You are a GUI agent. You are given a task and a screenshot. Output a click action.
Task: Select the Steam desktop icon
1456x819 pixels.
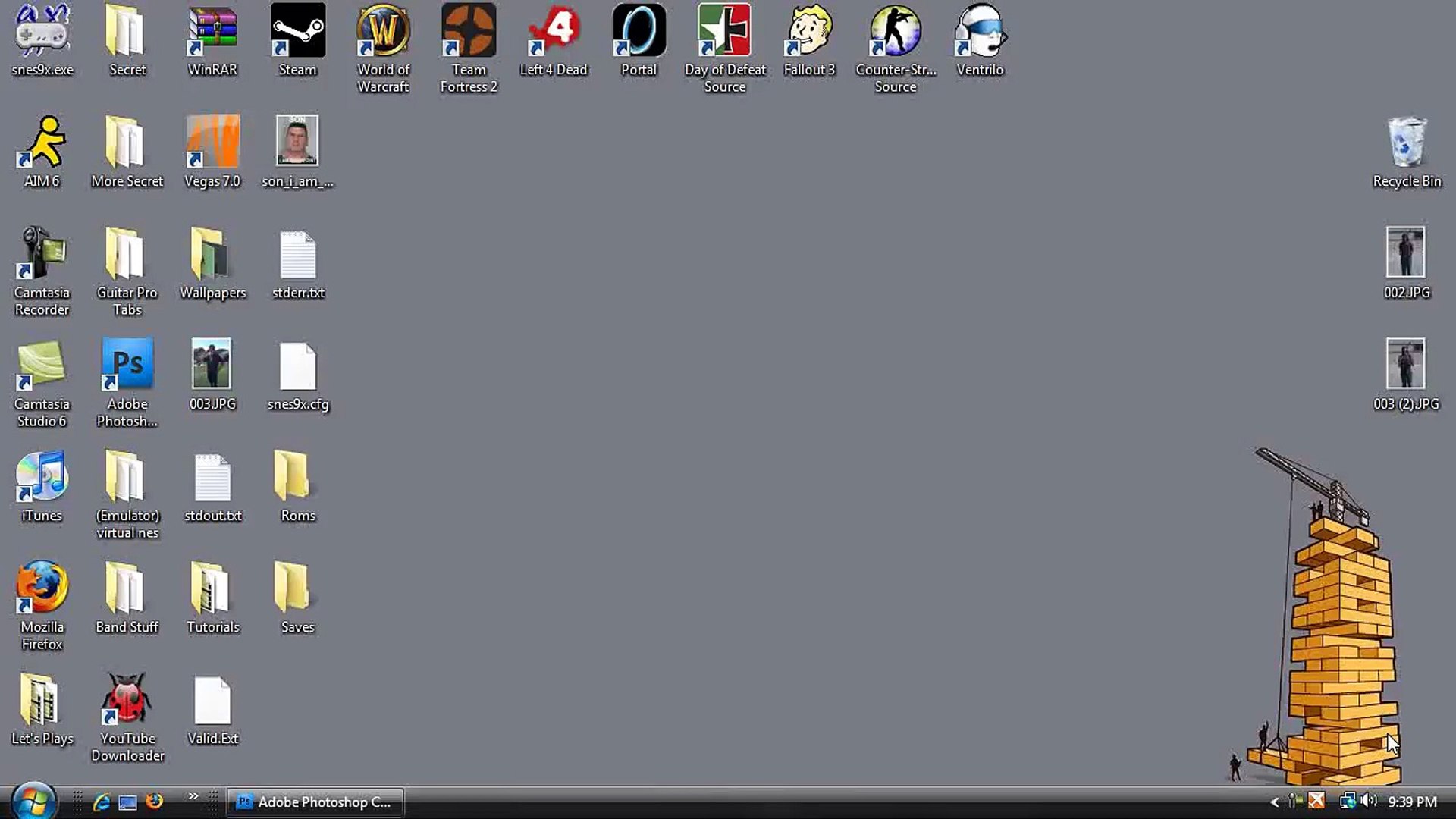[x=297, y=31]
